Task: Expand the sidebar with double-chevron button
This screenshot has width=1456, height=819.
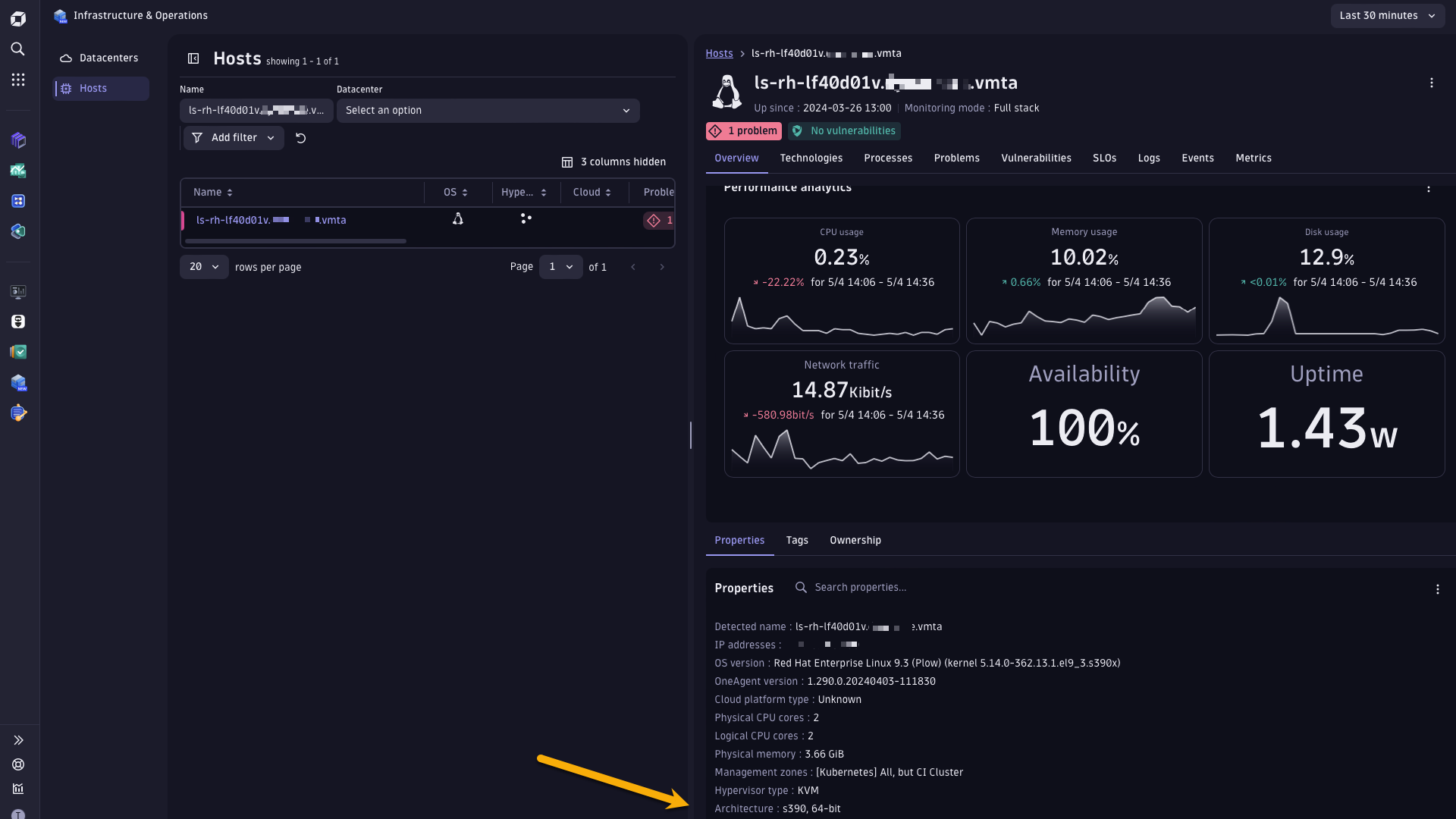Action: tap(18, 740)
